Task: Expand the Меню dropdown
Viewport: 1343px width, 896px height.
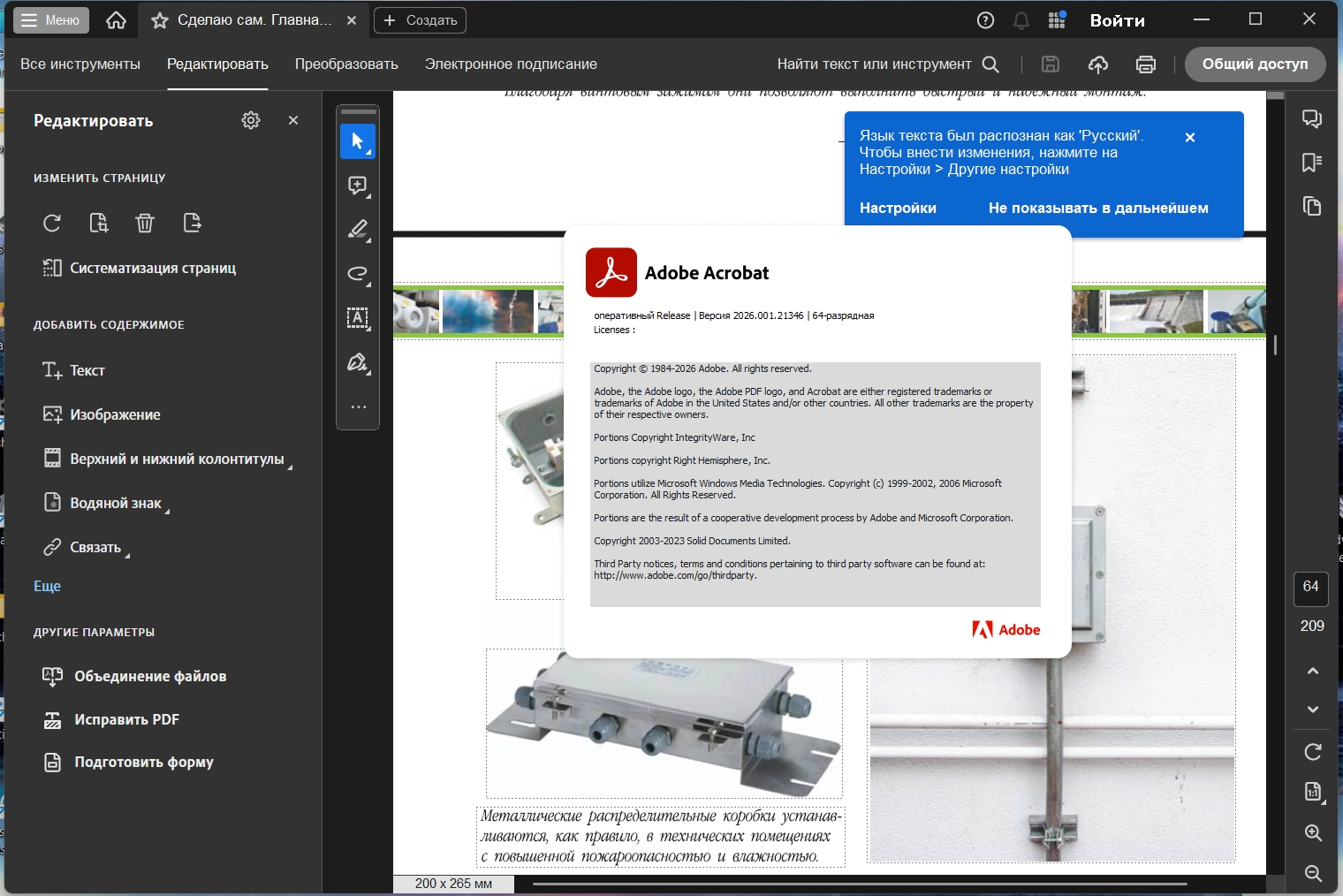Action: [x=51, y=20]
